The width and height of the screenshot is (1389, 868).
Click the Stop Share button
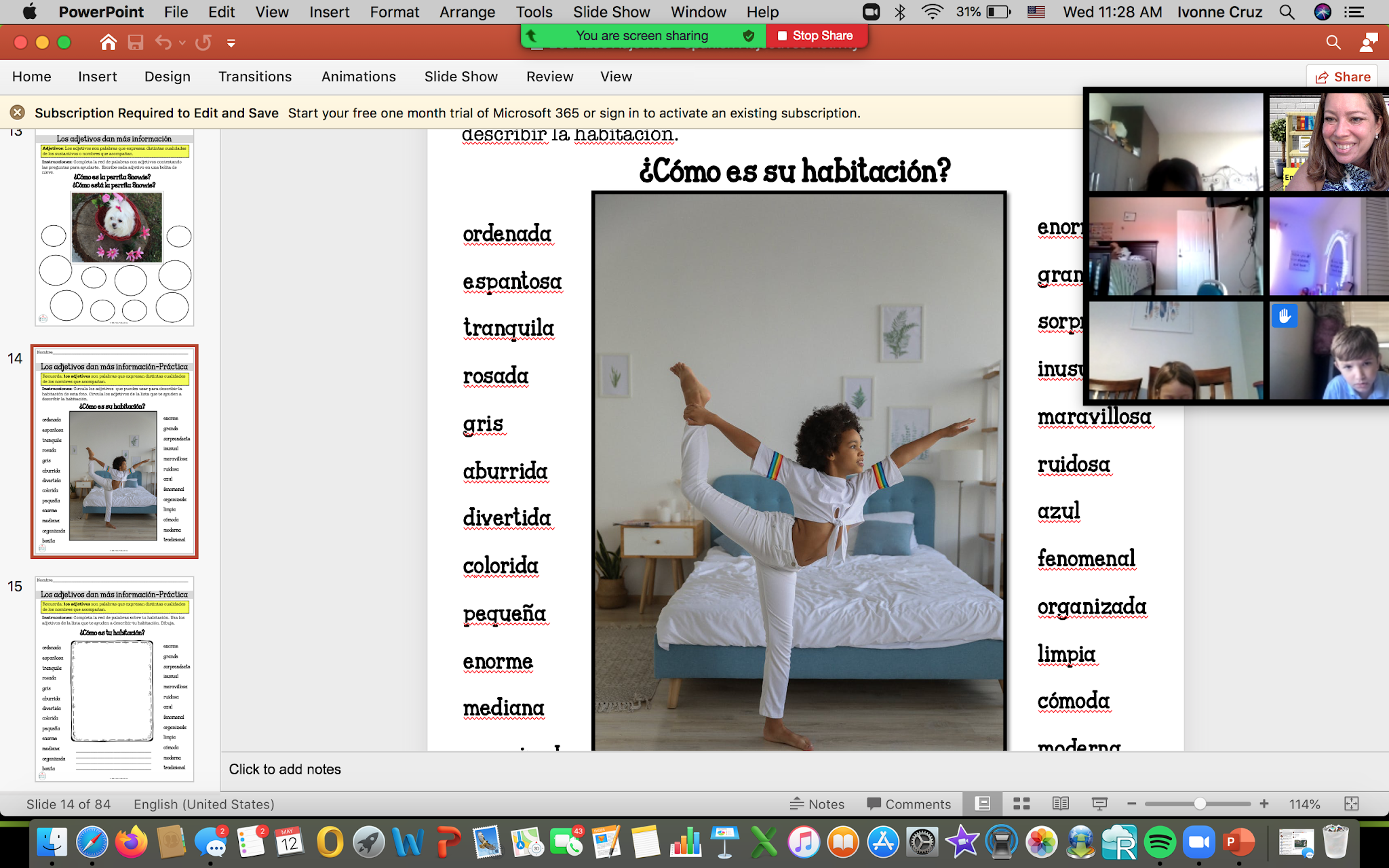coord(817,35)
